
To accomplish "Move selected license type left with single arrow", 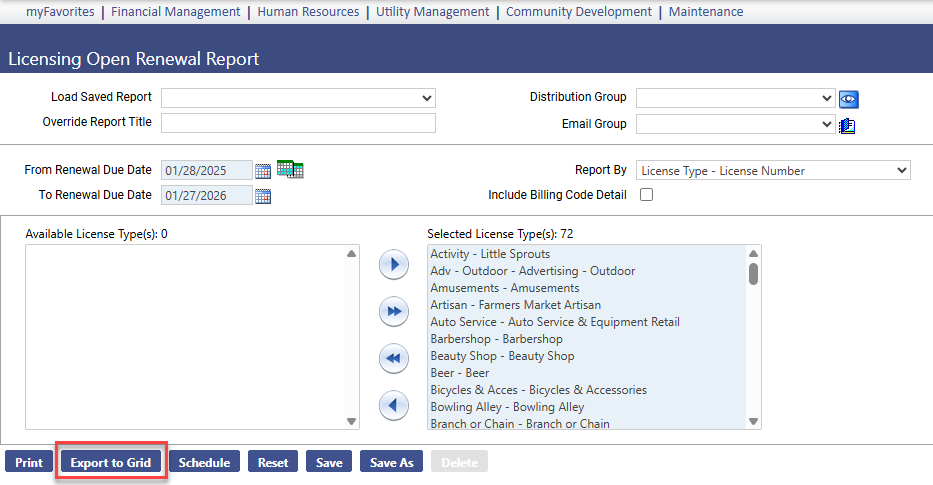I will pos(393,405).
